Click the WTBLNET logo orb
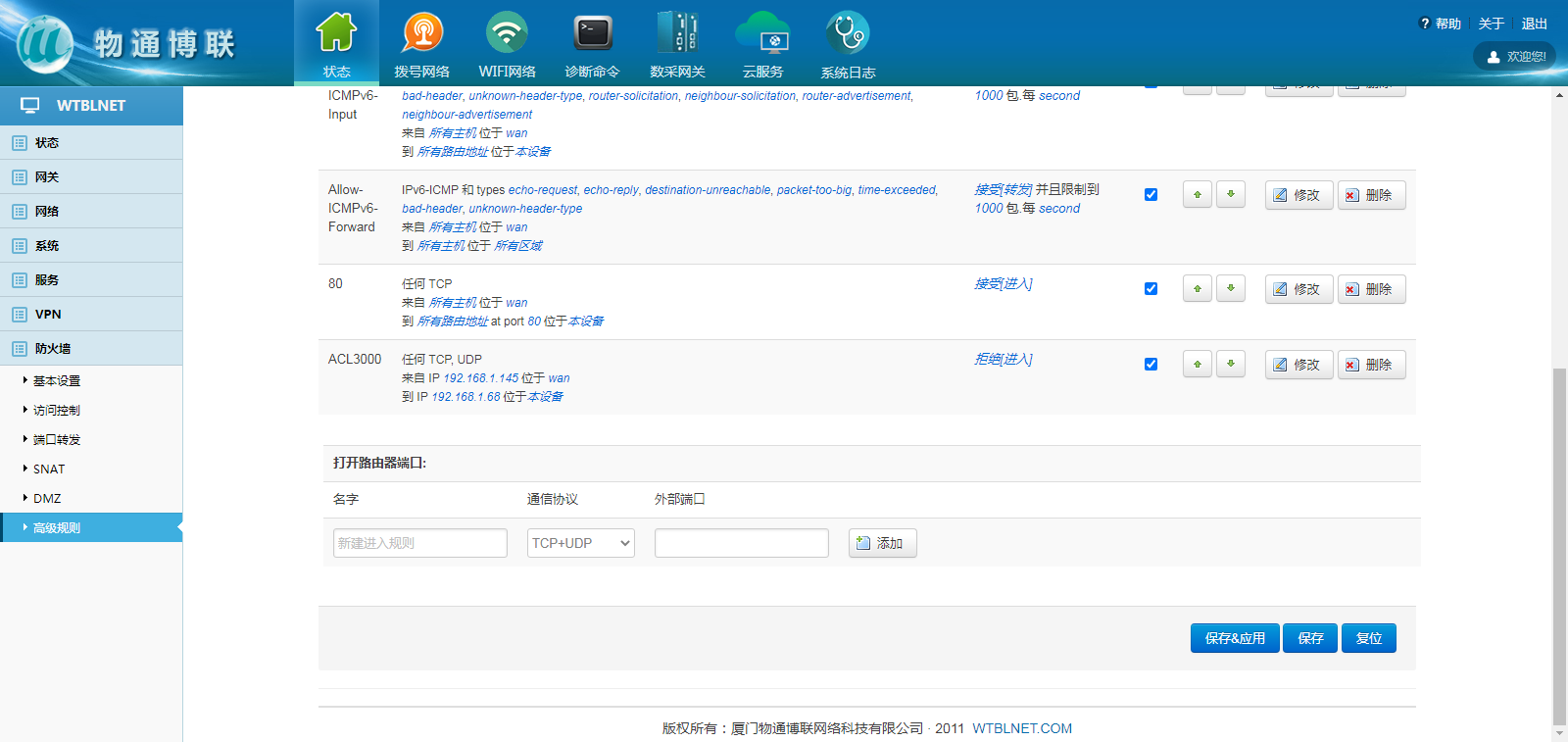 [x=45, y=44]
